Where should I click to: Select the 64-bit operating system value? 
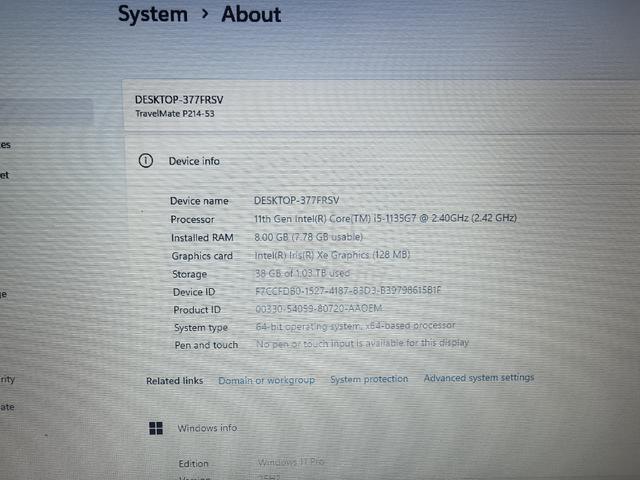click(356, 326)
